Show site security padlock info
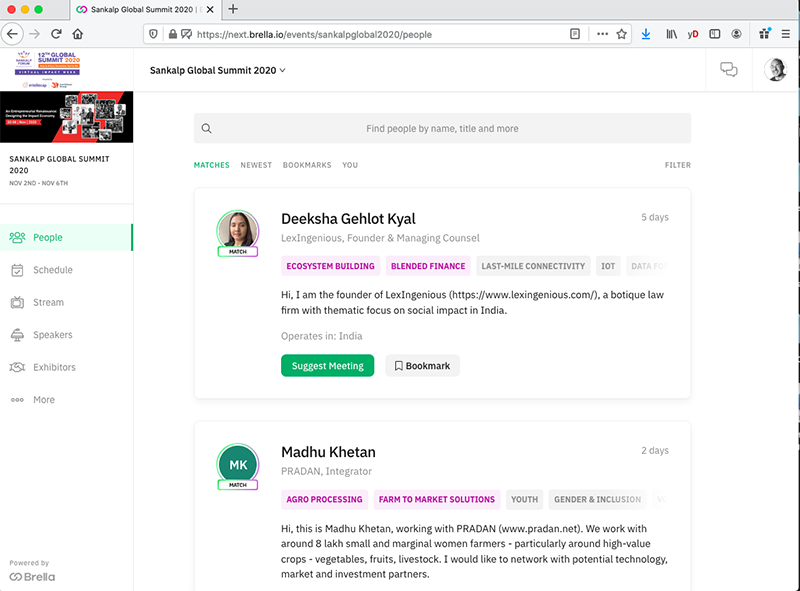Screen dimensions: 800x591 173,34
